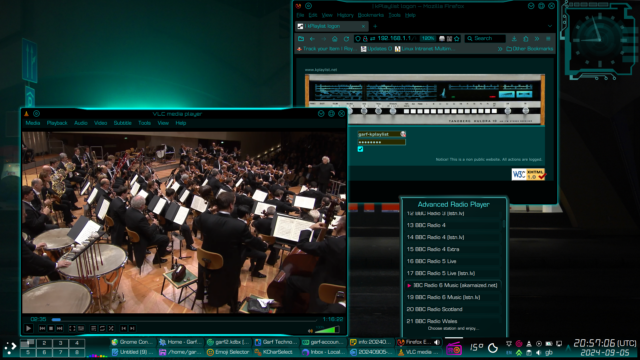Viewport: 640px width, 360px height.
Task: Reload the page in Firefox
Action: (346, 38)
